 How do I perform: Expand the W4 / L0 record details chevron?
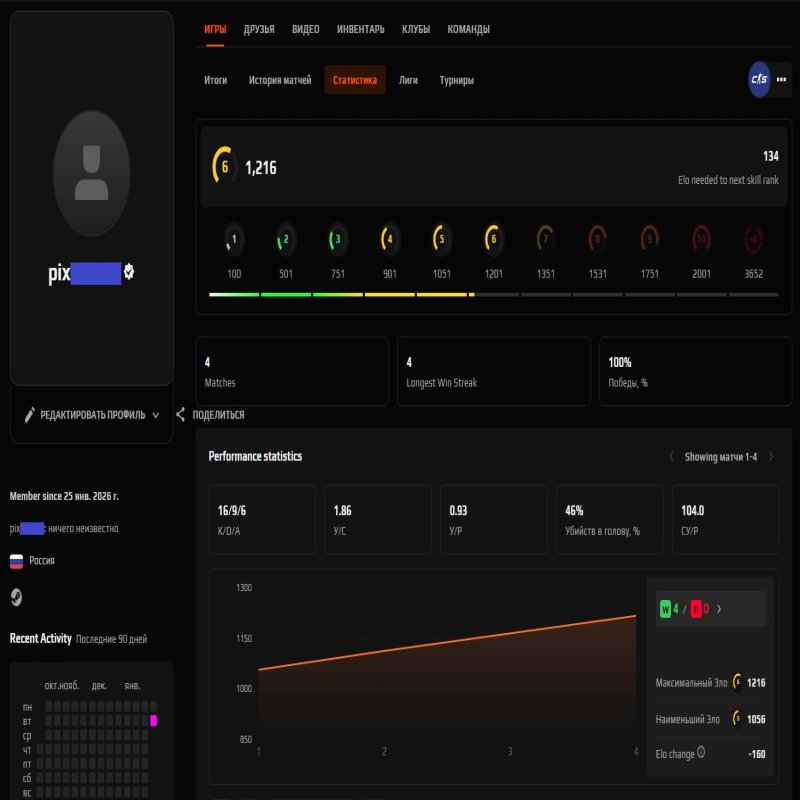click(x=718, y=609)
